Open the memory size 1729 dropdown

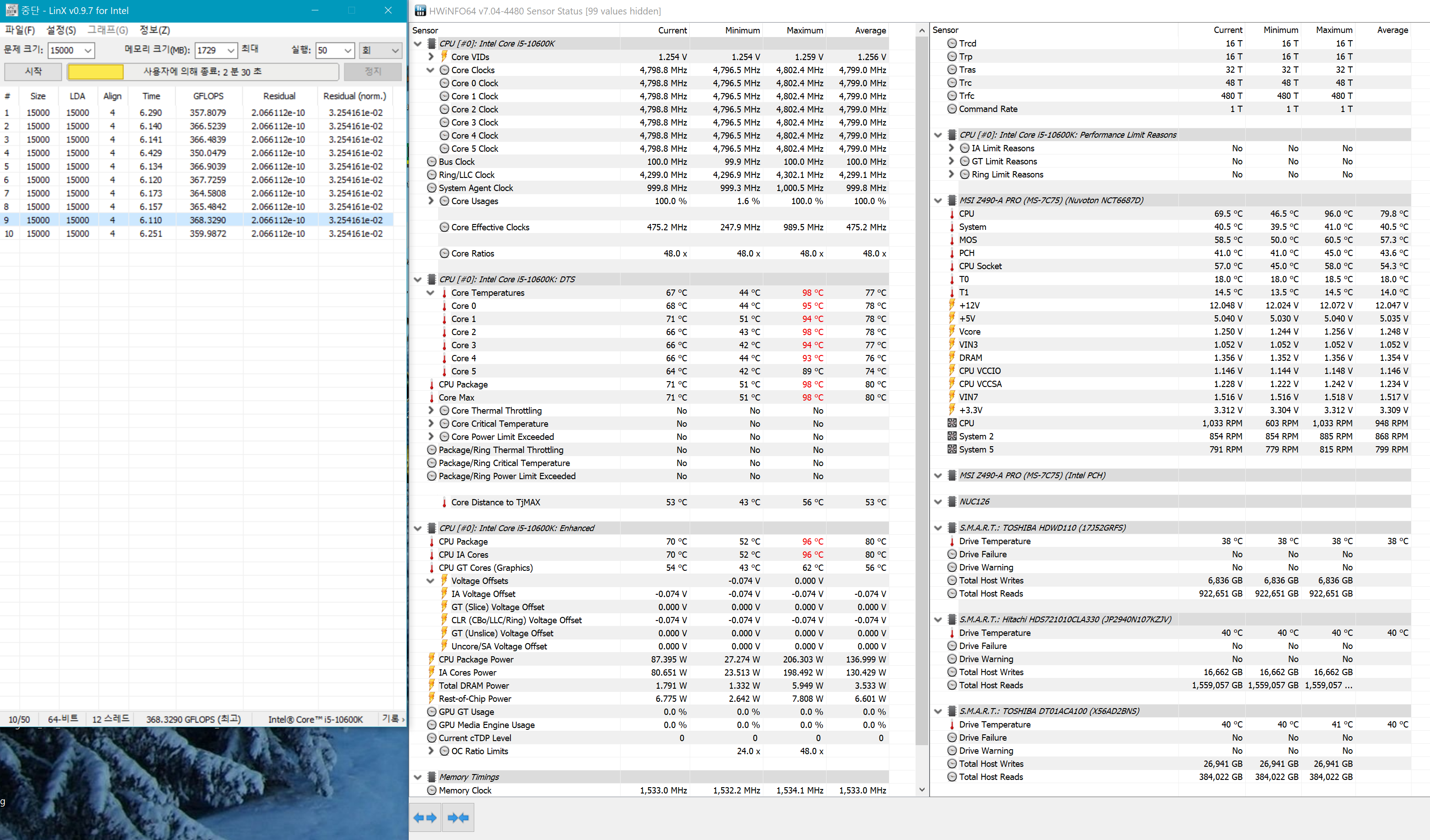click(230, 51)
